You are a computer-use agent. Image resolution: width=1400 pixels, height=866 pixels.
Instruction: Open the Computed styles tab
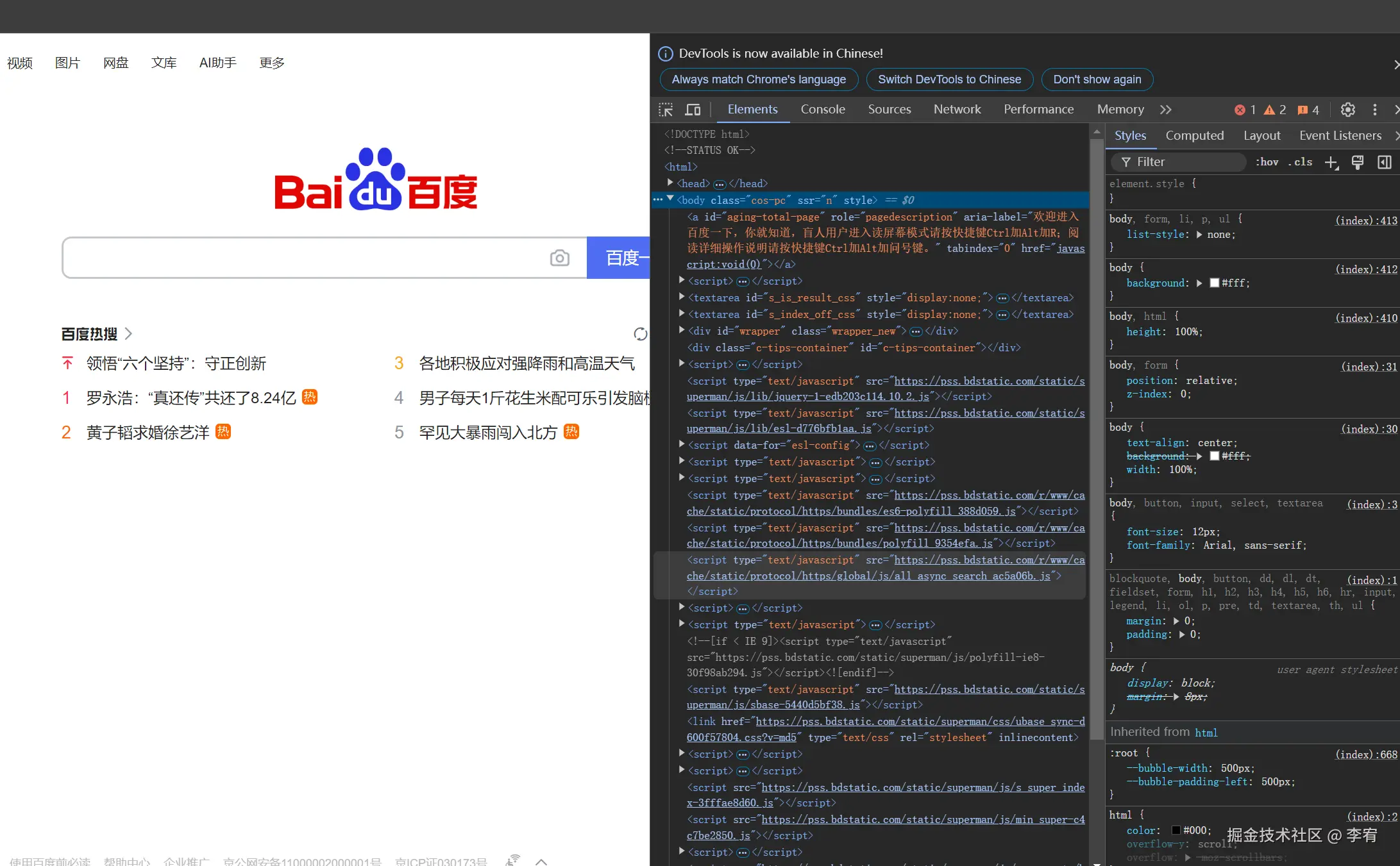point(1194,136)
